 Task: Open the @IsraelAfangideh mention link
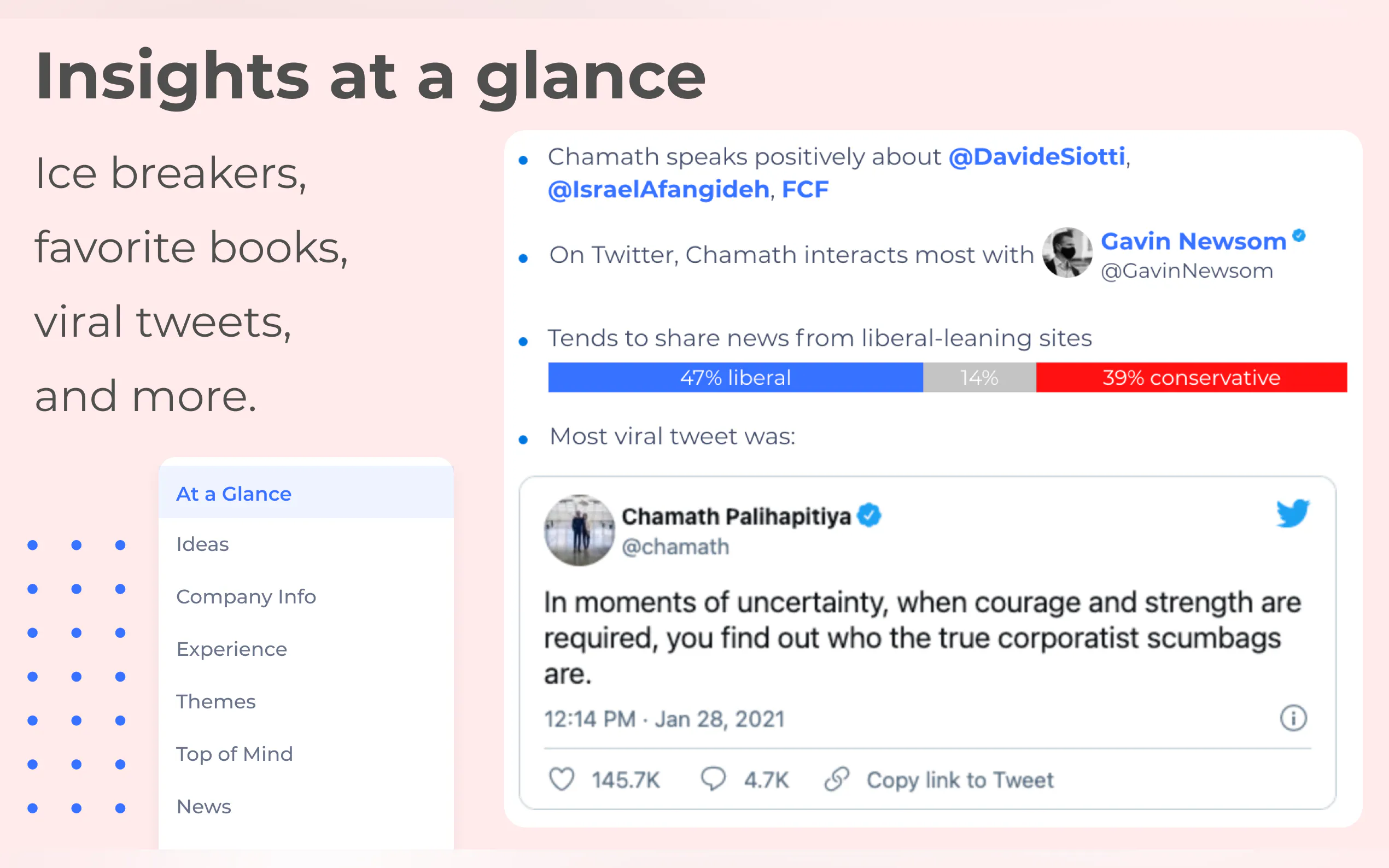pos(658,189)
